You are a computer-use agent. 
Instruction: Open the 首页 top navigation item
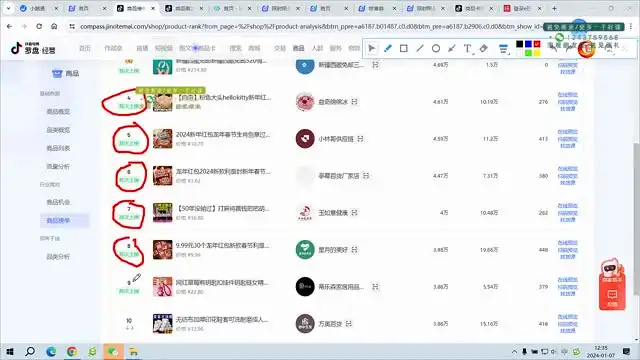[85, 48]
